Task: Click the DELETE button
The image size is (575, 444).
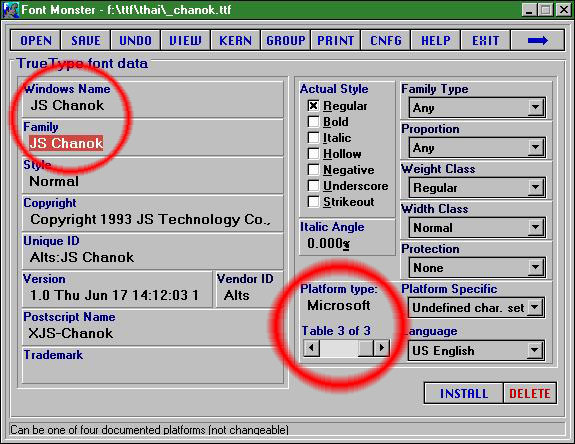Action: (x=530, y=393)
